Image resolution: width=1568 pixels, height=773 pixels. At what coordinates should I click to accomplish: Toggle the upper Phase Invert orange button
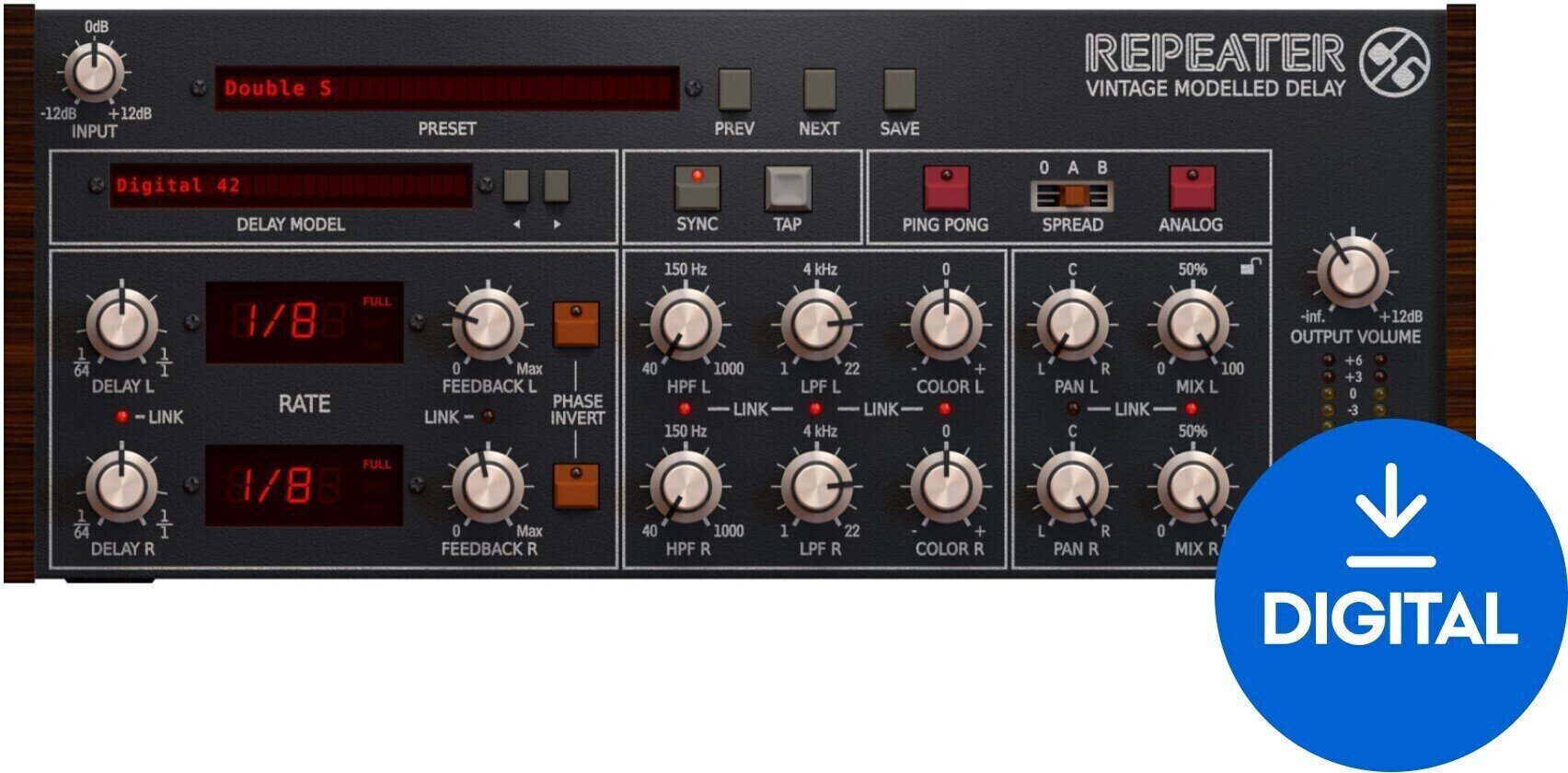pyautogui.click(x=576, y=325)
